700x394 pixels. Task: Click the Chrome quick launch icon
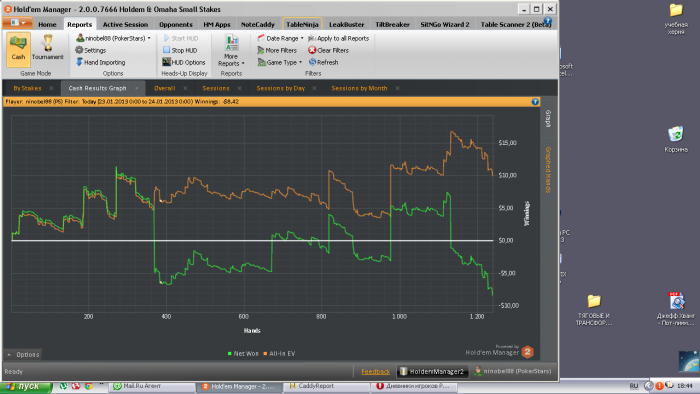pos(88,386)
